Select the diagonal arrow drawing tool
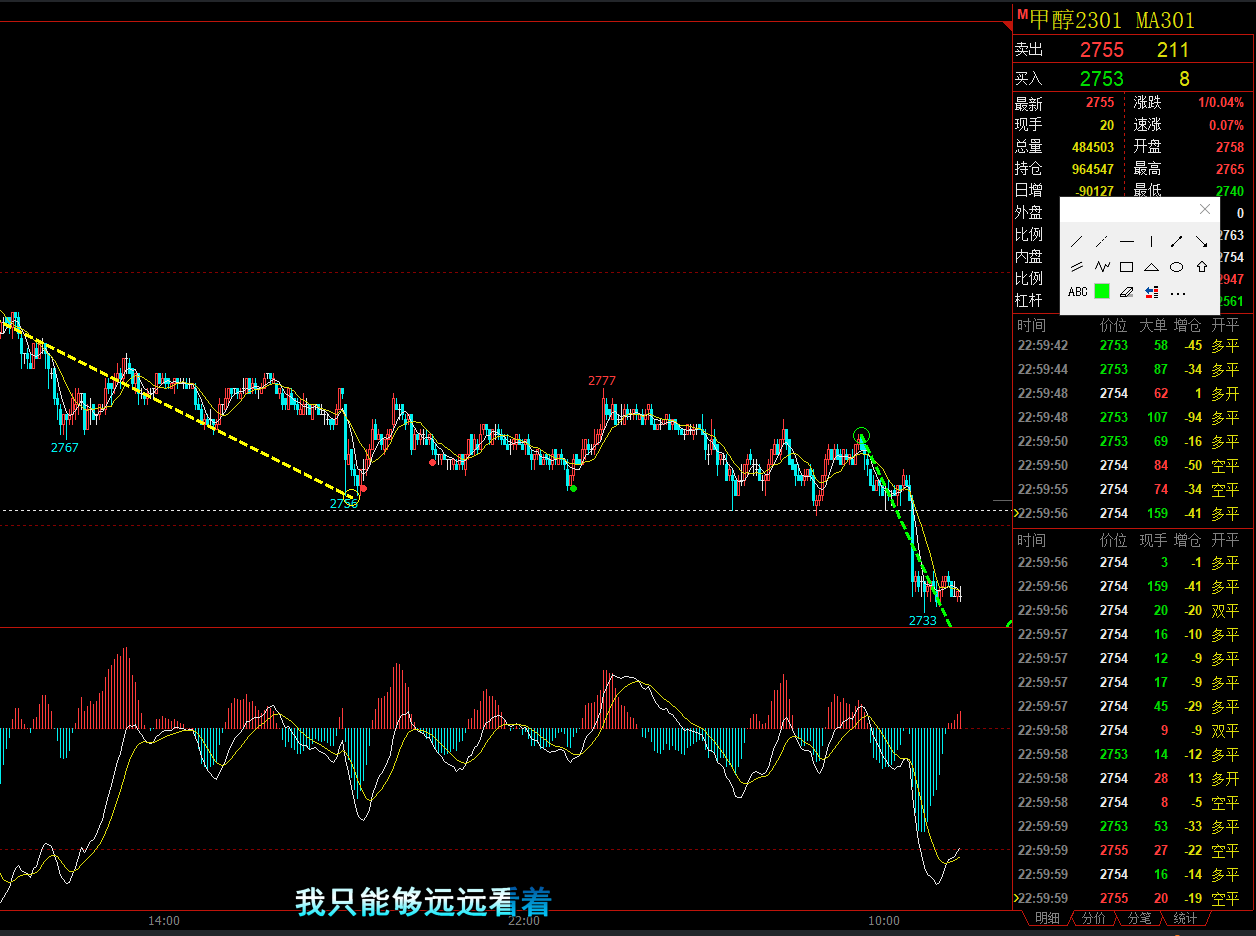Screen dimensions: 1256x936 [1202, 241]
